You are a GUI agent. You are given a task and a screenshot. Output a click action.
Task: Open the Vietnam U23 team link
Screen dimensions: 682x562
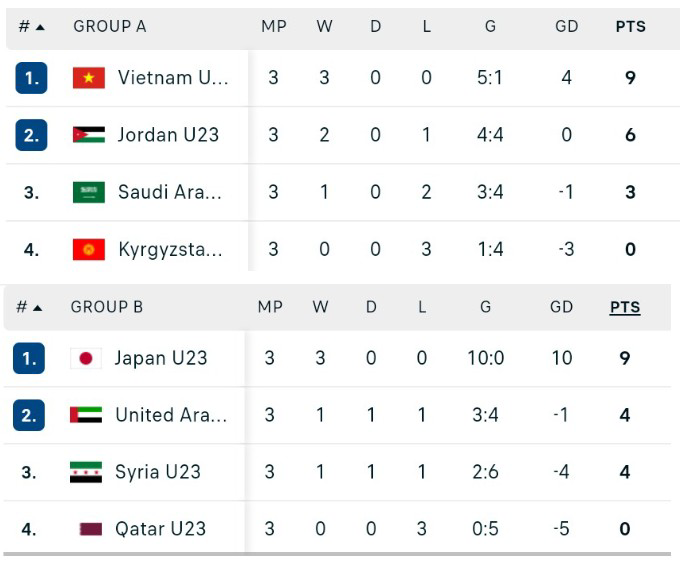pyautogui.click(x=173, y=78)
